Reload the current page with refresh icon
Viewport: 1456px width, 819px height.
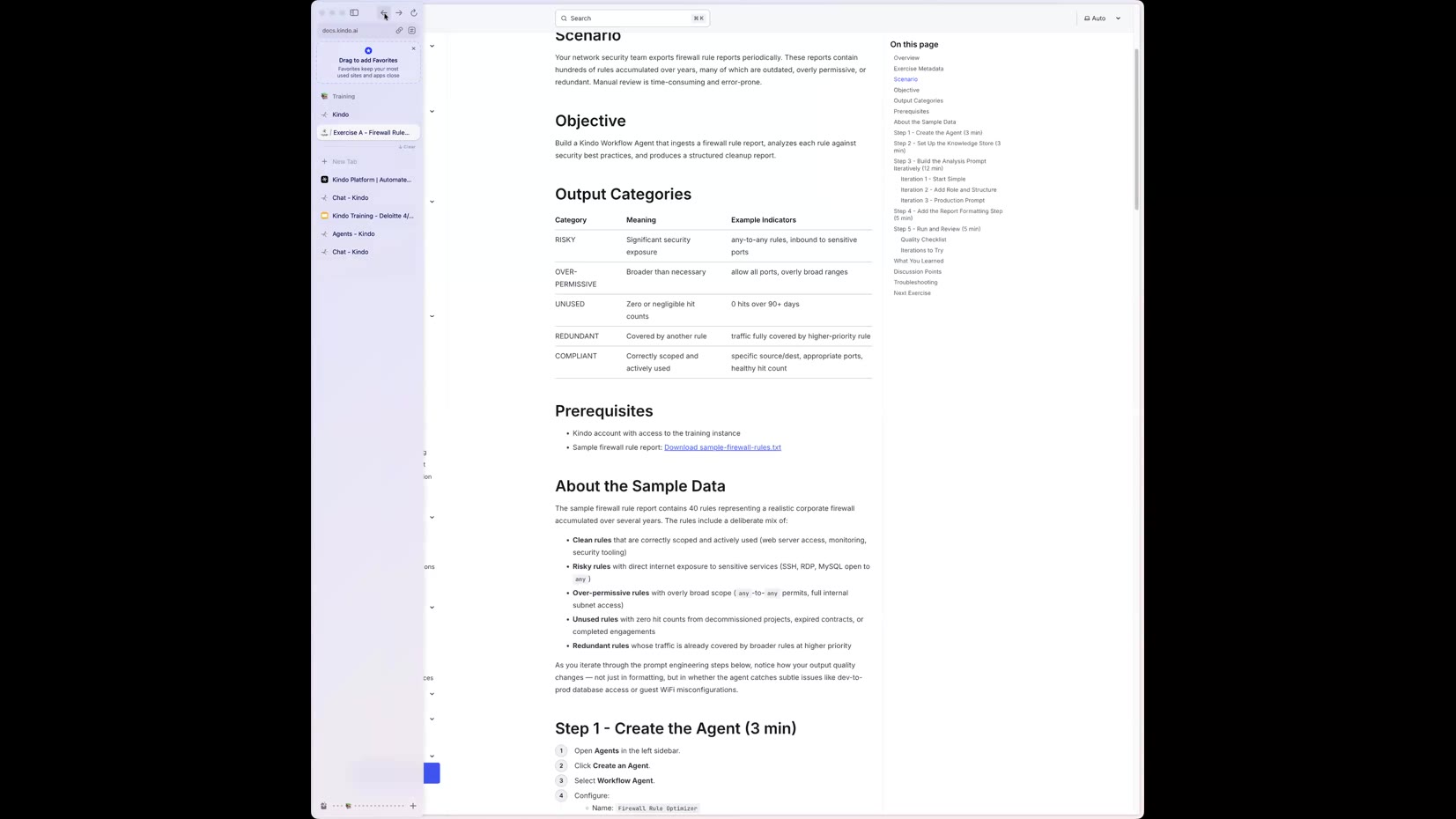414,13
